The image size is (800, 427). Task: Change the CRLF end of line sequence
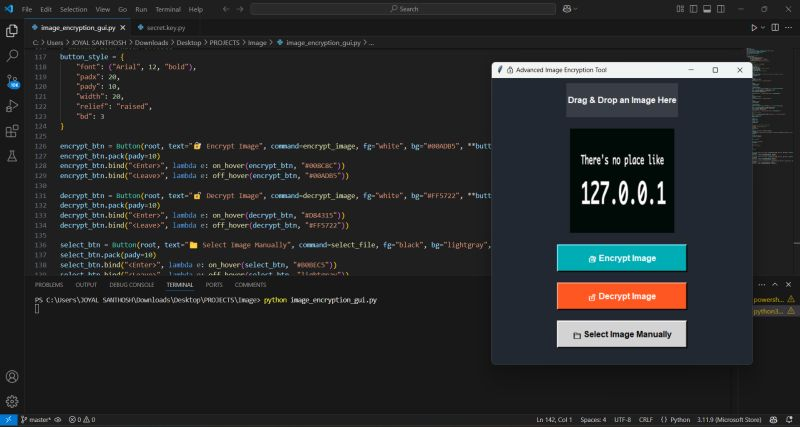645,420
